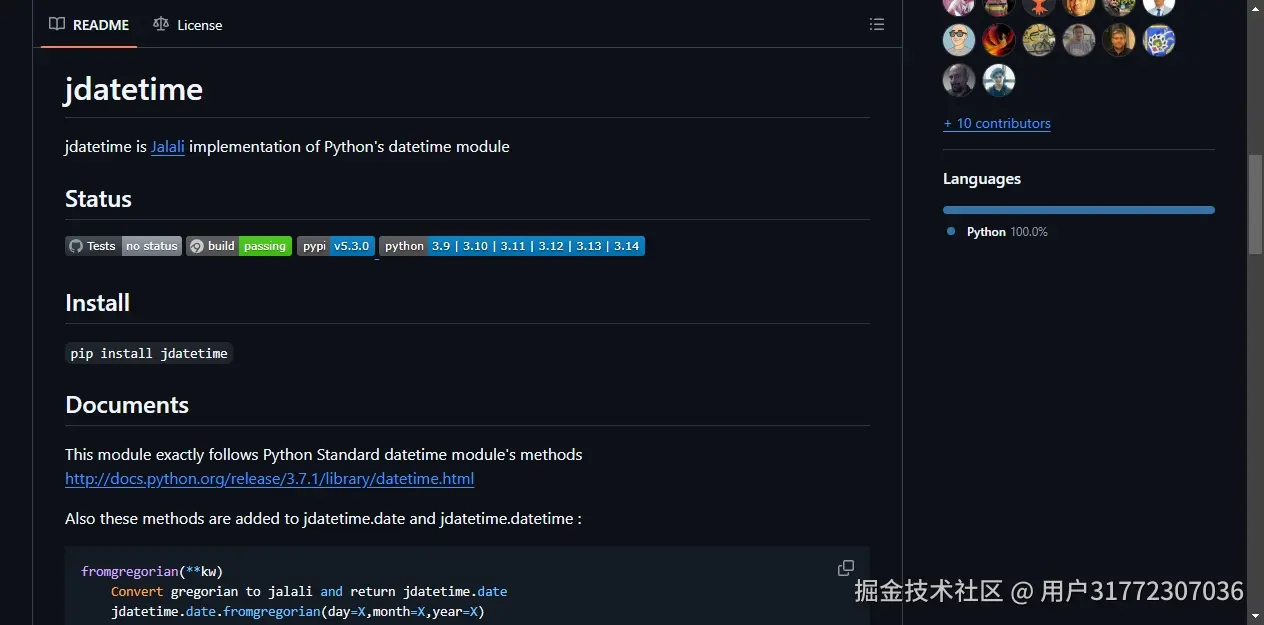Click the Documents section heading
1264x625 pixels.
tap(127, 405)
